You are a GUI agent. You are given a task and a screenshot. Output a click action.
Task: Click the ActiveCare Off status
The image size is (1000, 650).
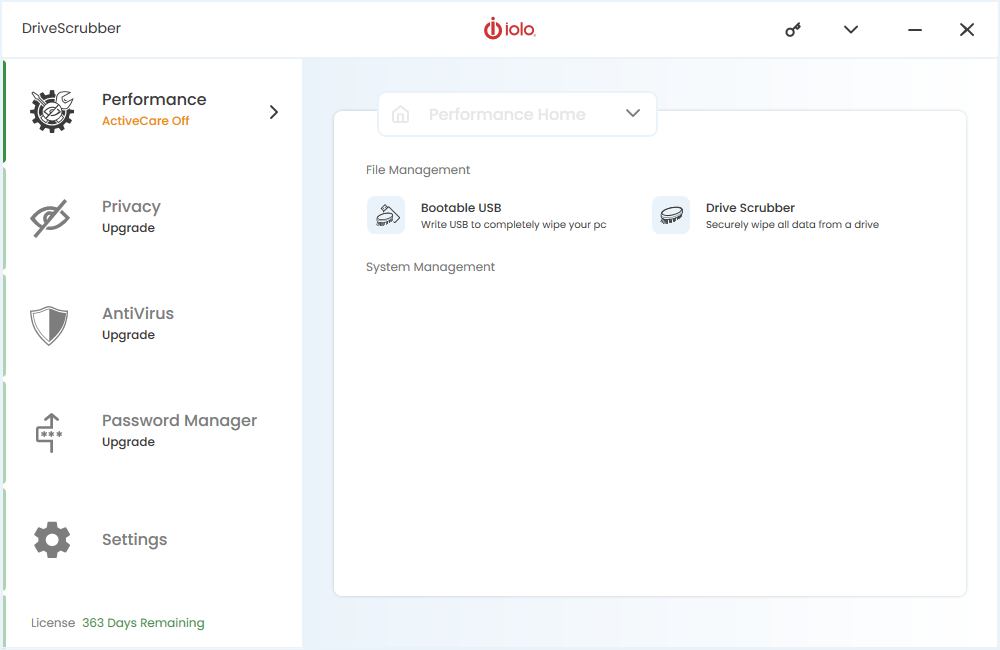coord(145,121)
